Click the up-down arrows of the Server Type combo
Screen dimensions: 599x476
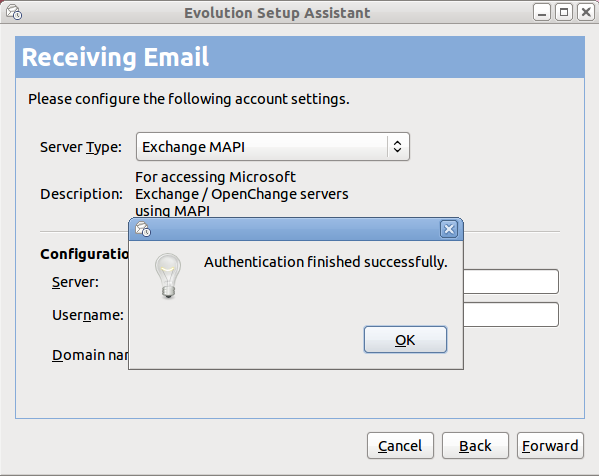[397, 147]
